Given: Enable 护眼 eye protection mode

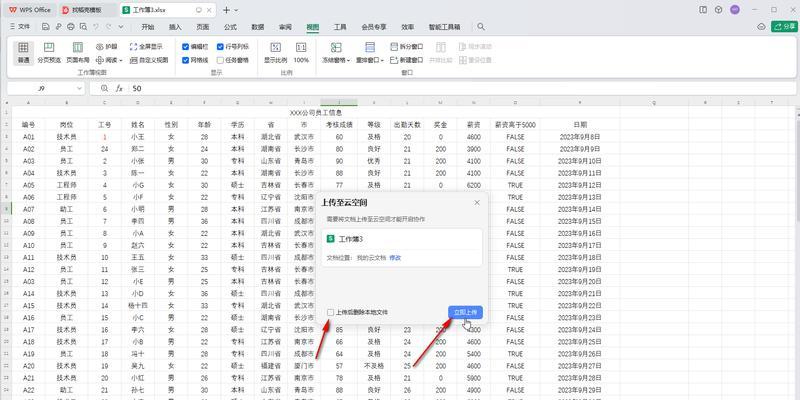Looking at the screenshot, I should coord(106,46).
